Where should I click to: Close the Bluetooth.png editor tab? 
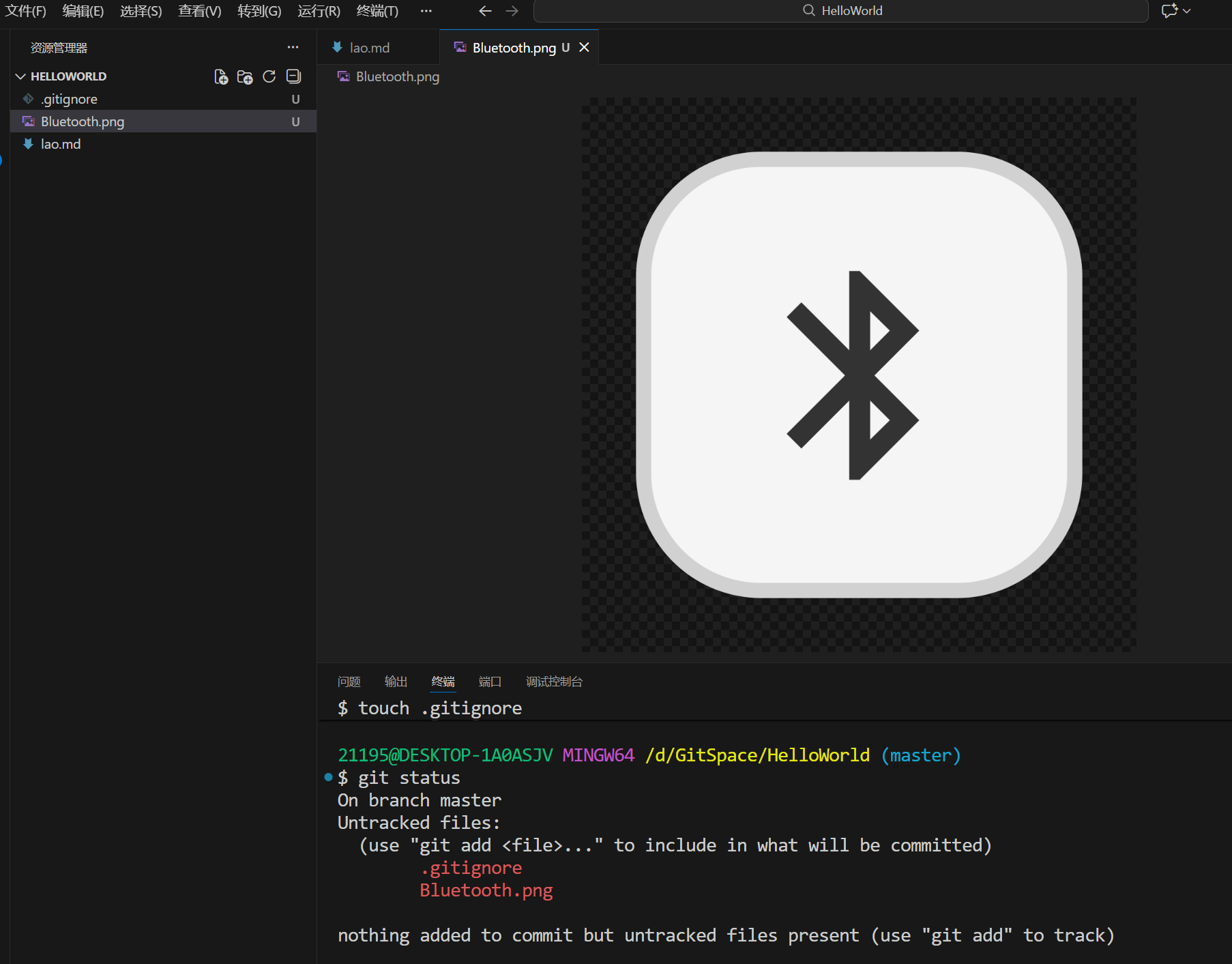(585, 47)
